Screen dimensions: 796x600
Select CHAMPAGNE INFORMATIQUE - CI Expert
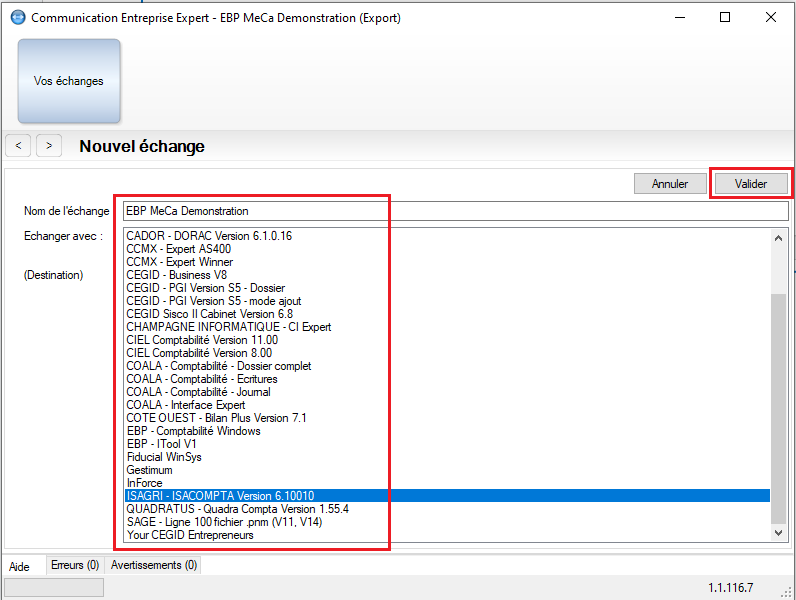tap(447, 327)
